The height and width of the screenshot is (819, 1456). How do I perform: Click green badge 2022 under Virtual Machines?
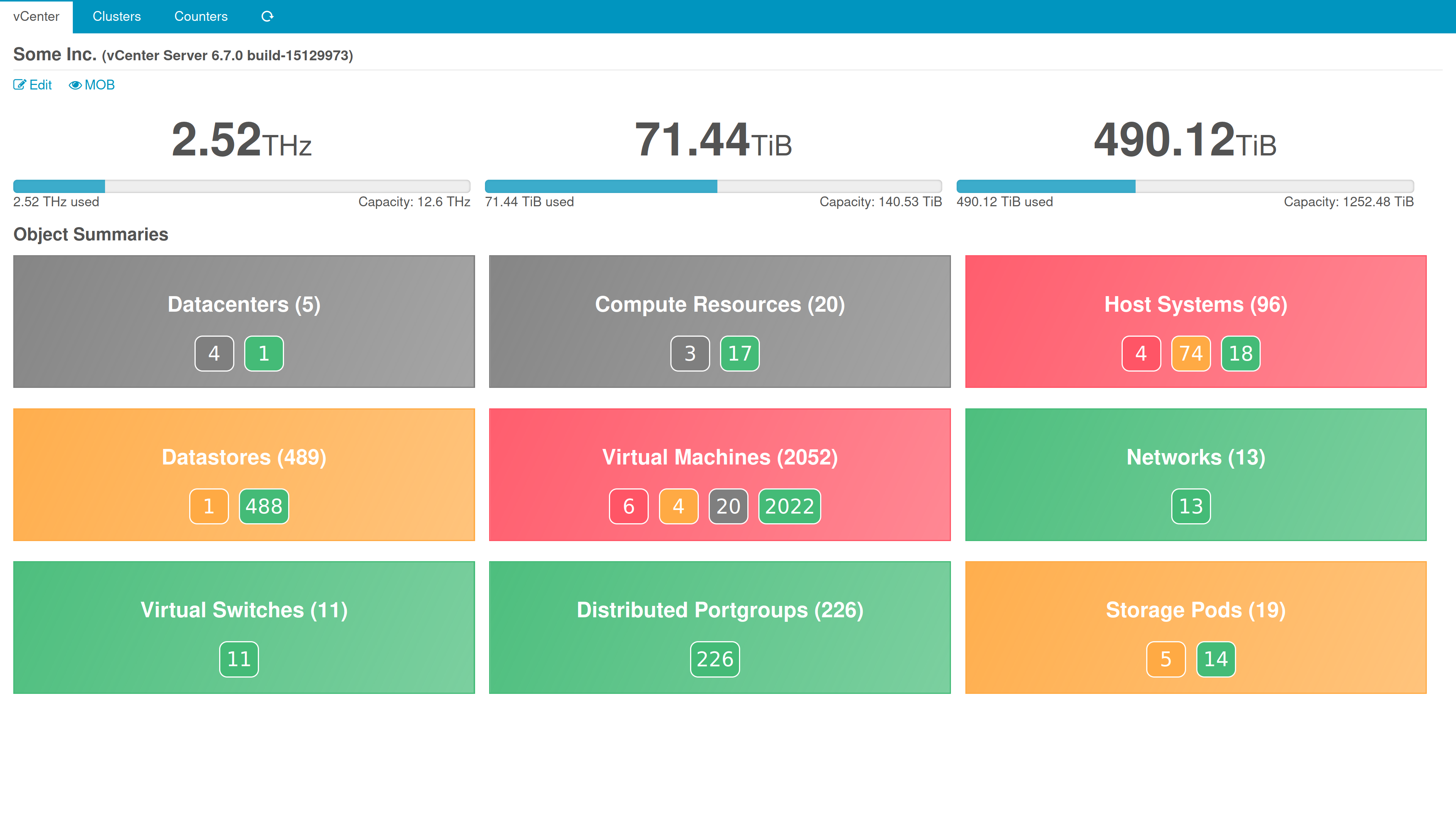coord(789,507)
